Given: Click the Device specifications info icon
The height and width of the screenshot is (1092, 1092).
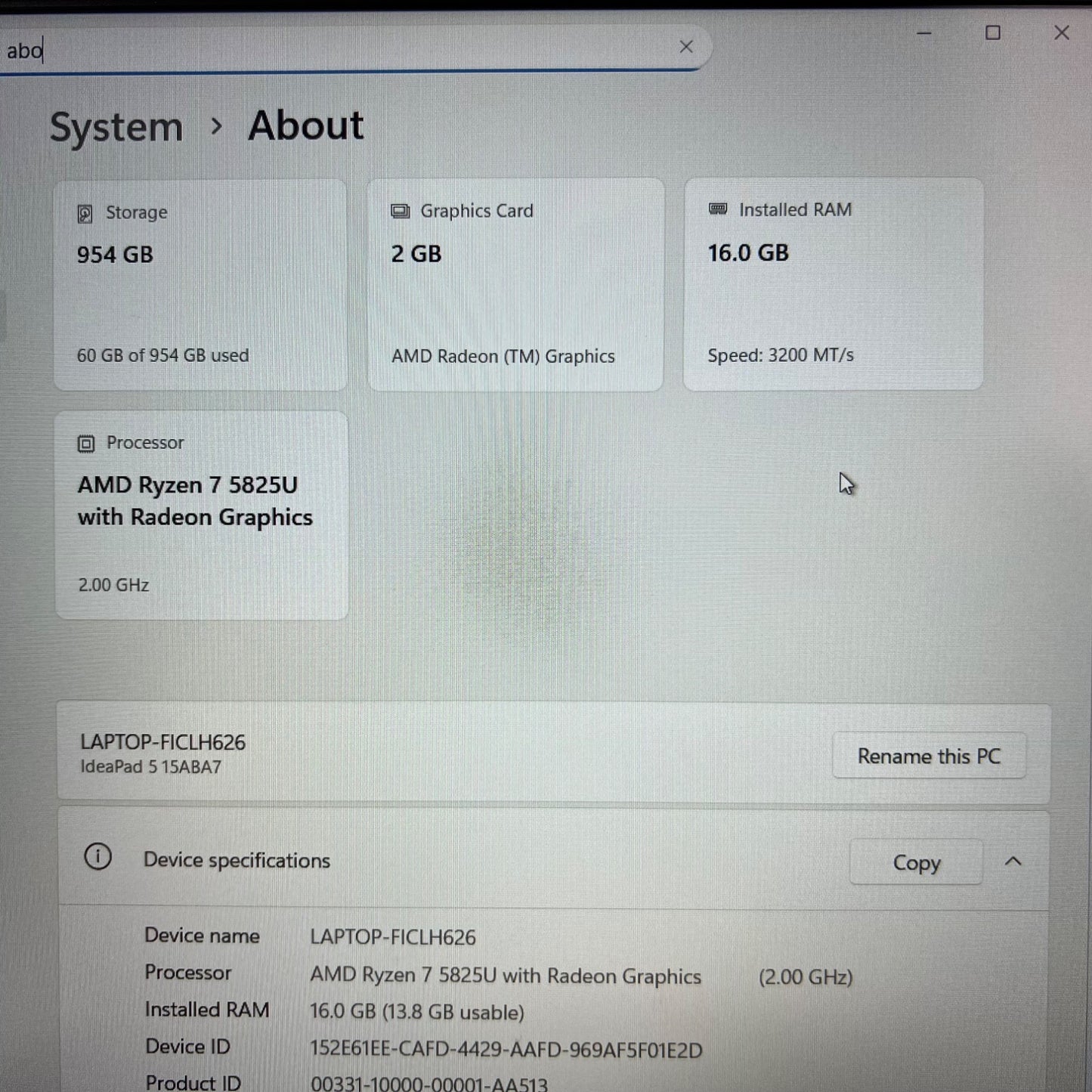Looking at the screenshot, I should click(97, 857).
